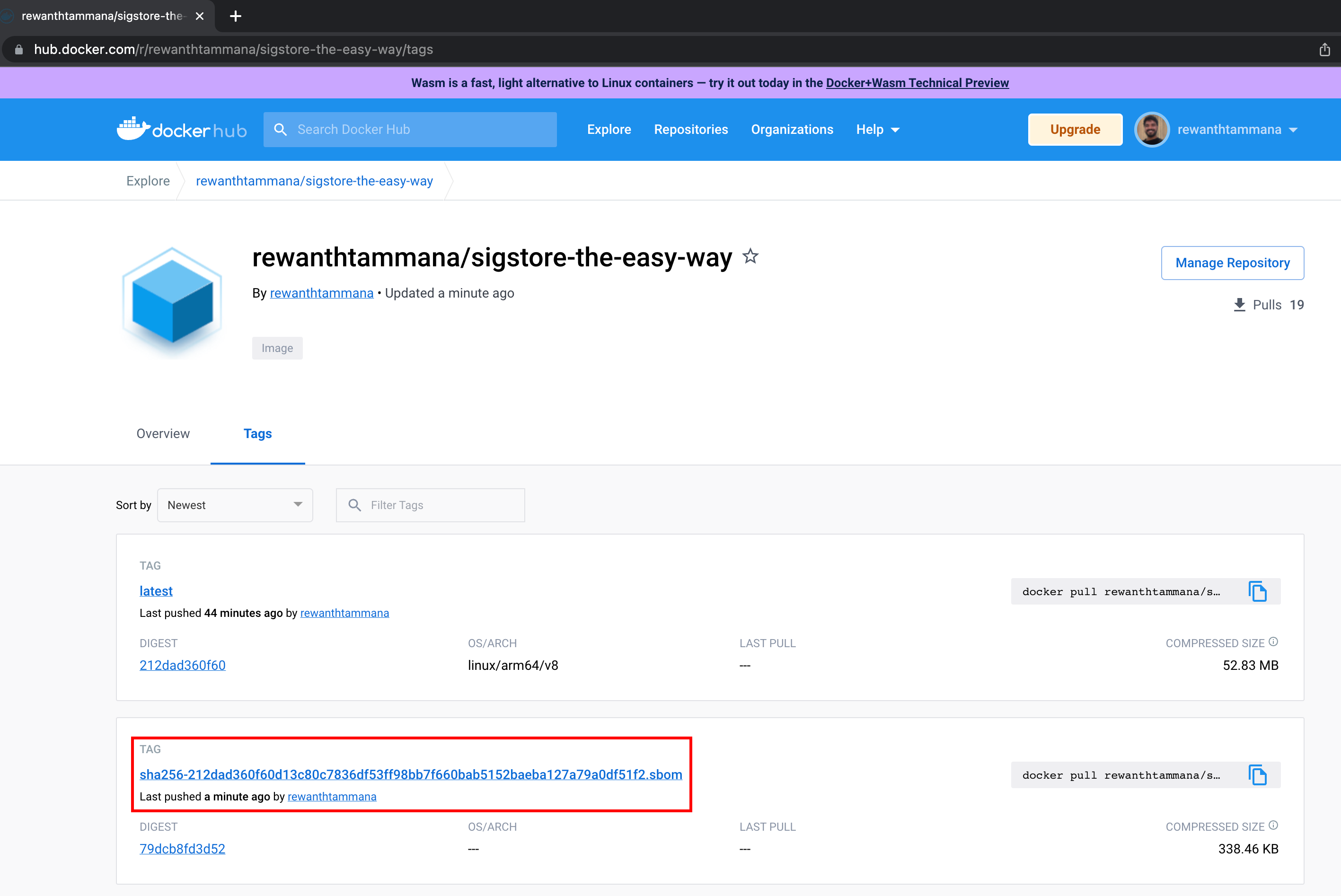Click Manage Repository button
The width and height of the screenshot is (1341, 896).
point(1232,263)
